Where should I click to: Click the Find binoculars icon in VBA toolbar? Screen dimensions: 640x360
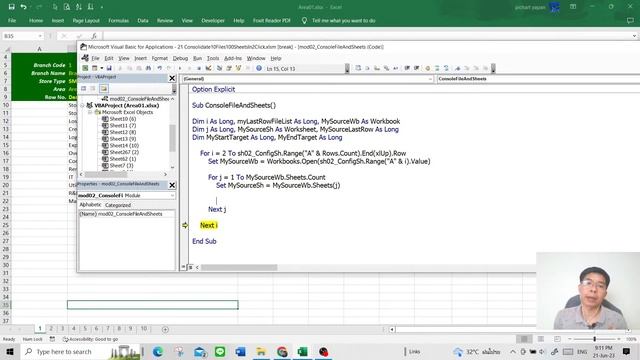[x=148, y=68]
